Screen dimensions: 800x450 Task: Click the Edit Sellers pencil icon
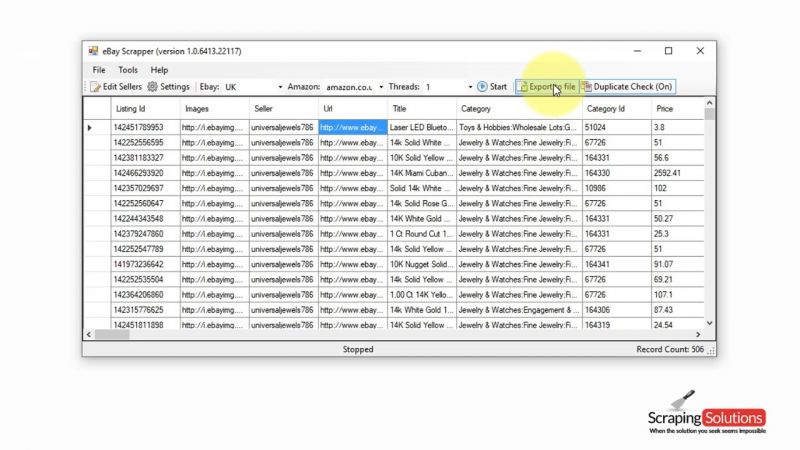click(x=95, y=87)
